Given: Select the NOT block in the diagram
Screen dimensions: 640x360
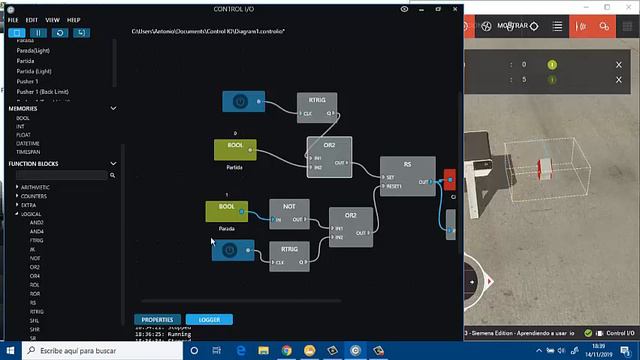Looking at the screenshot, I should point(289,214).
